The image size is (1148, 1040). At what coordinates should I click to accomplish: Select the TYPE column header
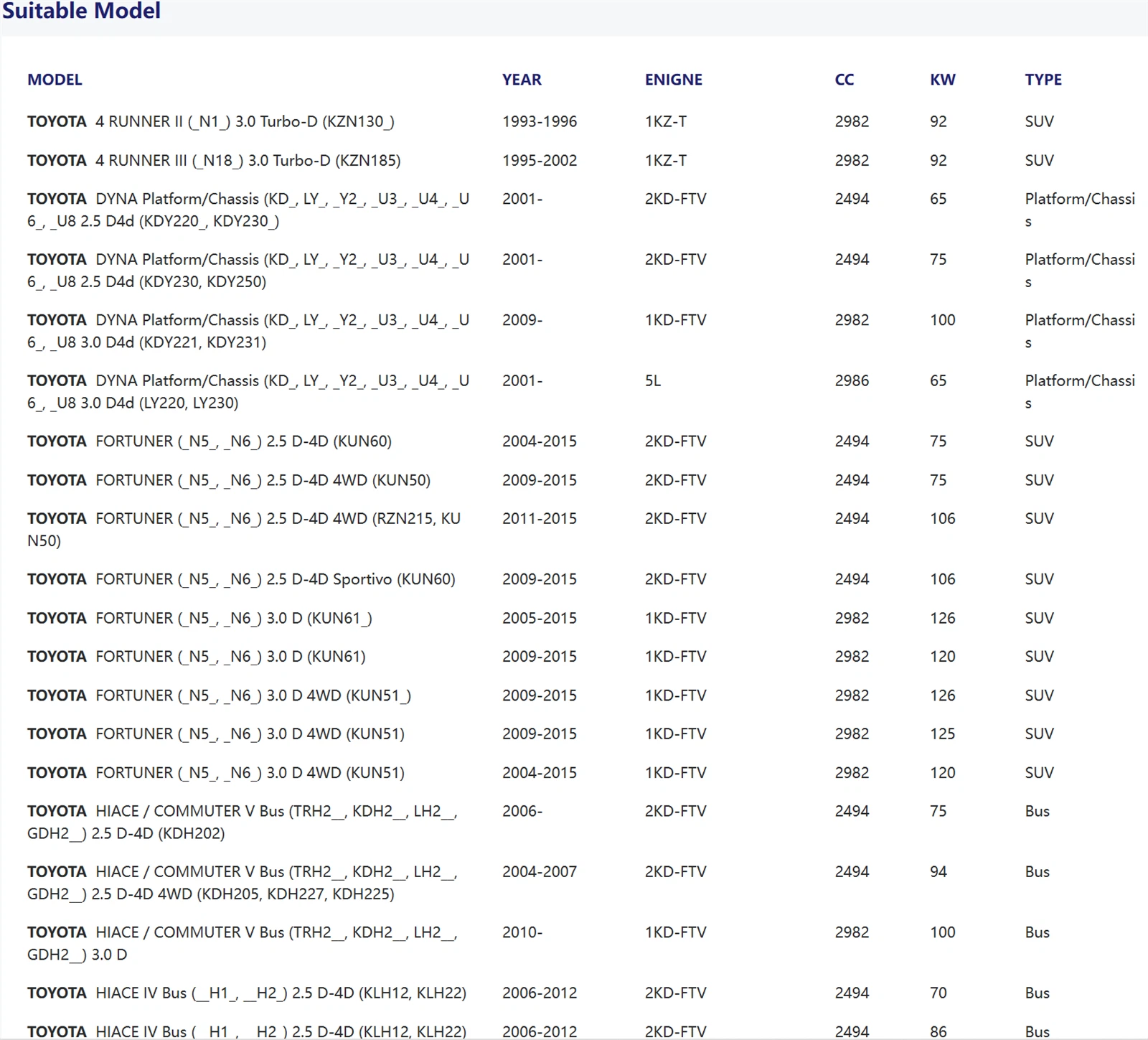[1043, 80]
